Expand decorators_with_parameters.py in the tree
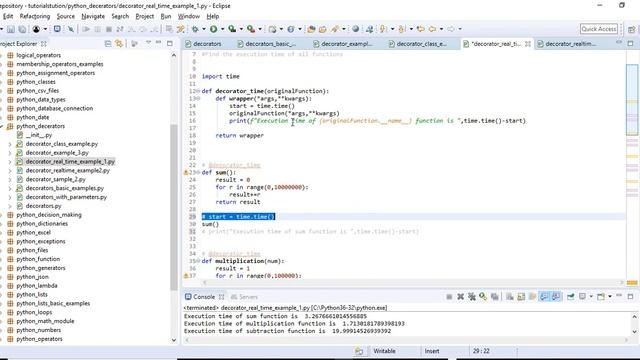Viewport: 640px width, 360px height. pos(10,197)
